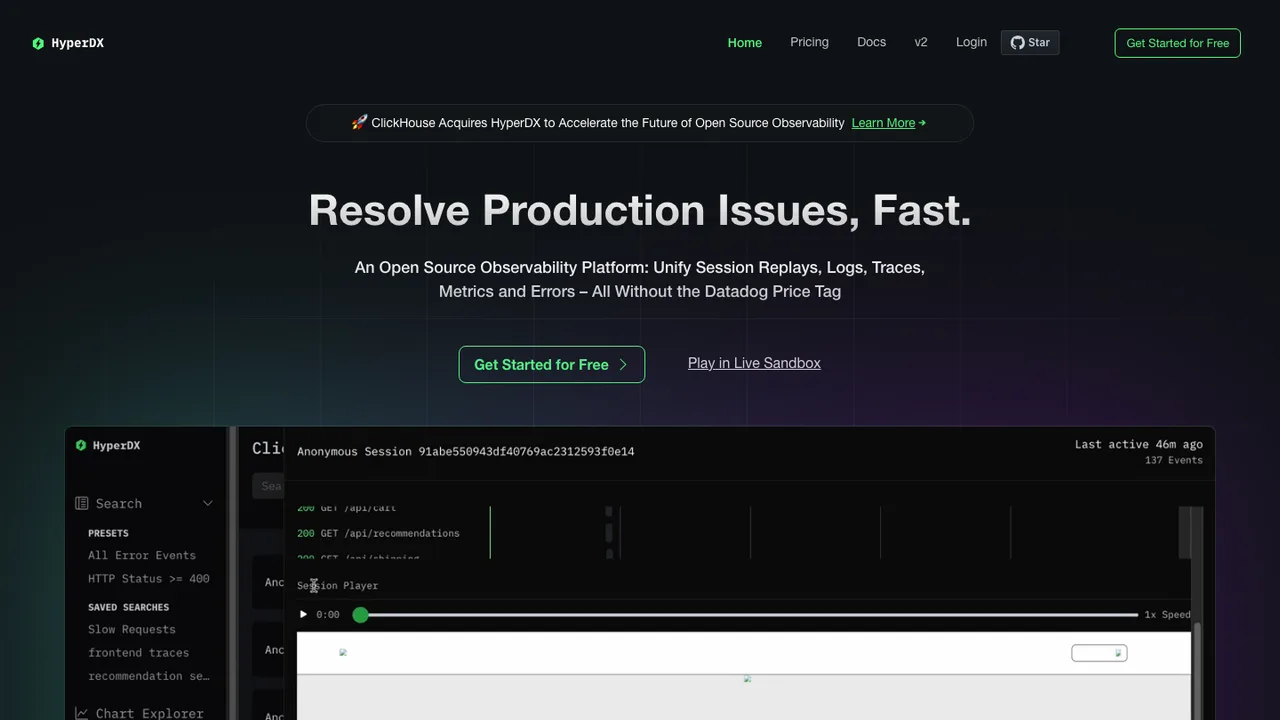Click the 0:00 playback time
This screenshot has height=720, width=1280.
coord(328,615)
